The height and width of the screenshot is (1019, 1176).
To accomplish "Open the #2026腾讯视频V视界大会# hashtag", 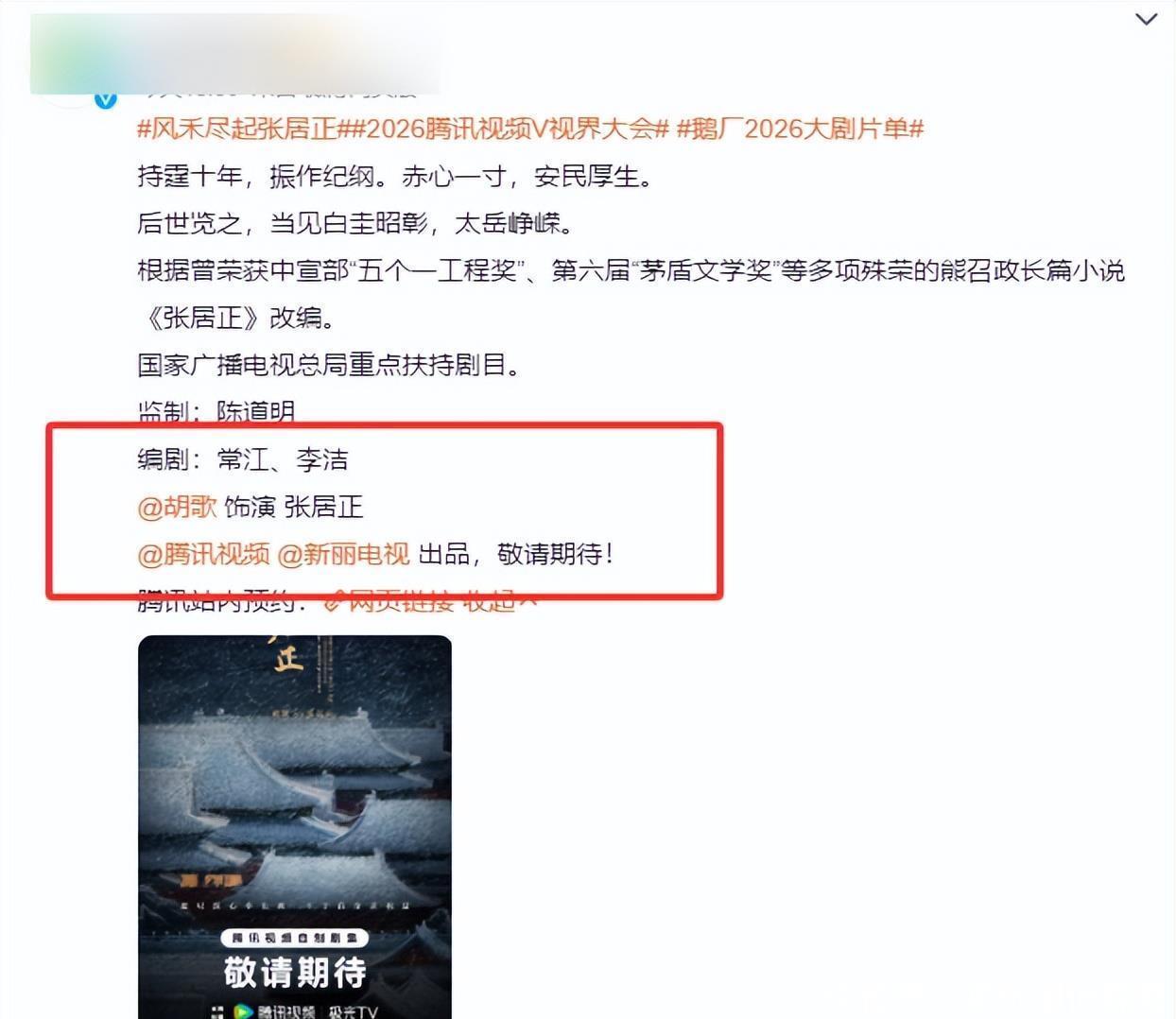I will pos(504,129).
